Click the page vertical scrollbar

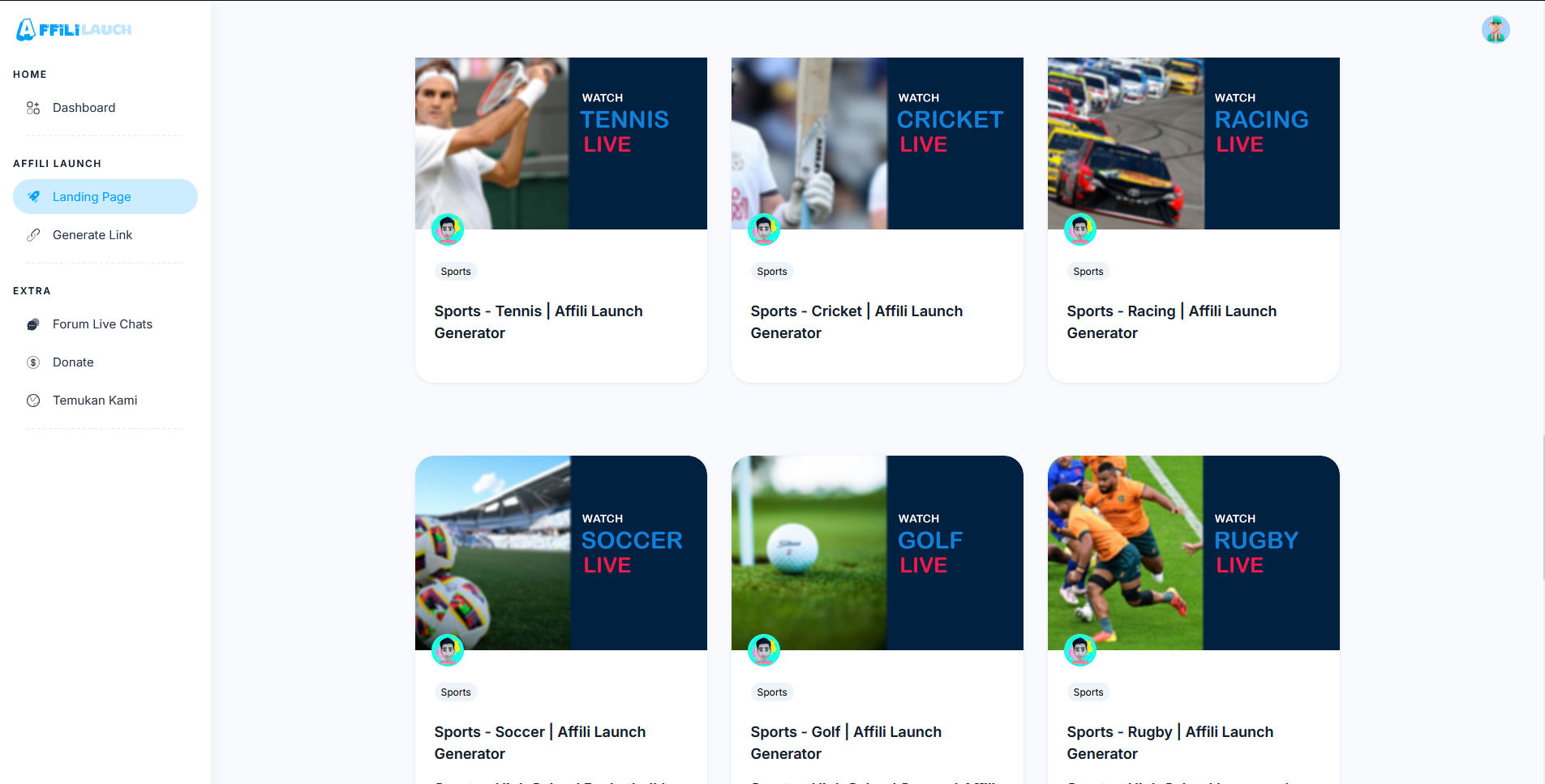coord(1543,507)
